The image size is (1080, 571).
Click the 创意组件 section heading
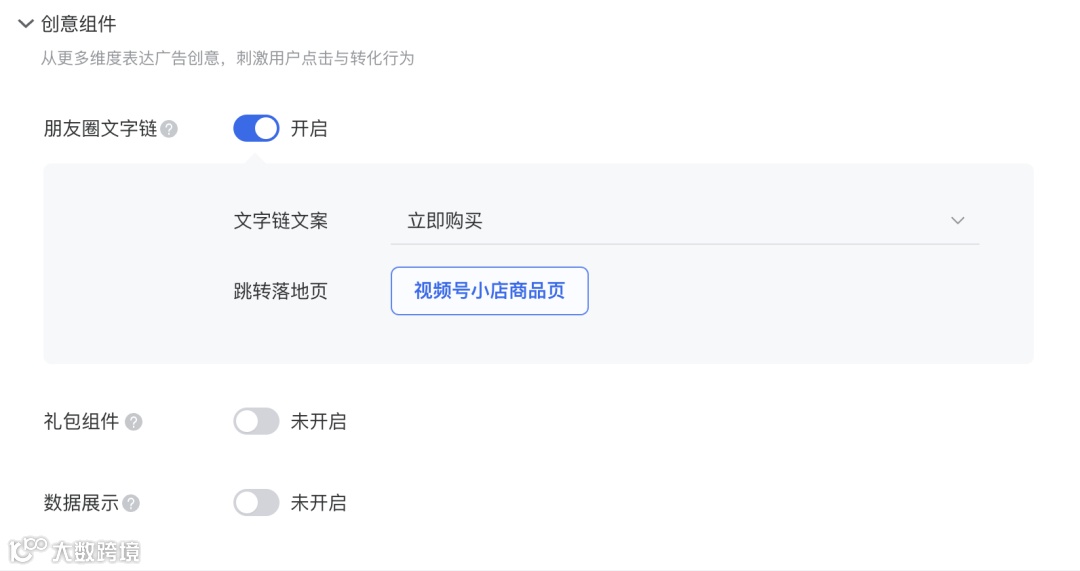click(79, 24)
